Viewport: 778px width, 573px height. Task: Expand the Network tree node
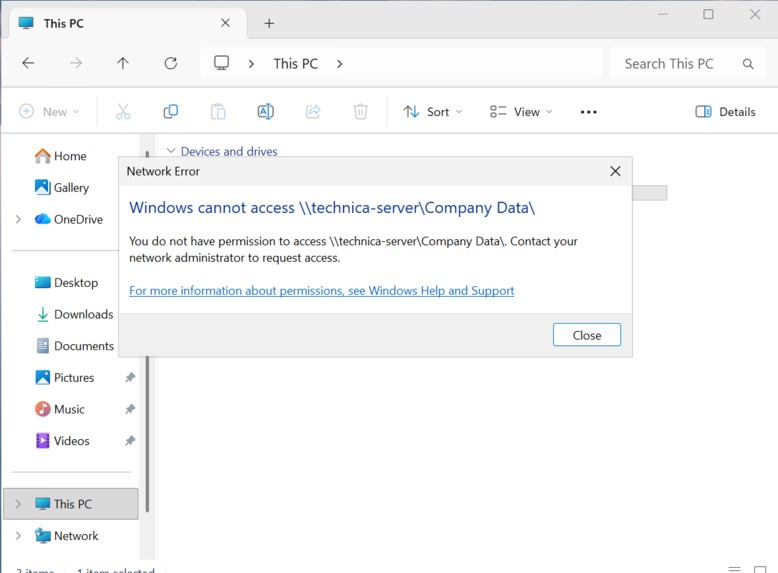[18, 535]
